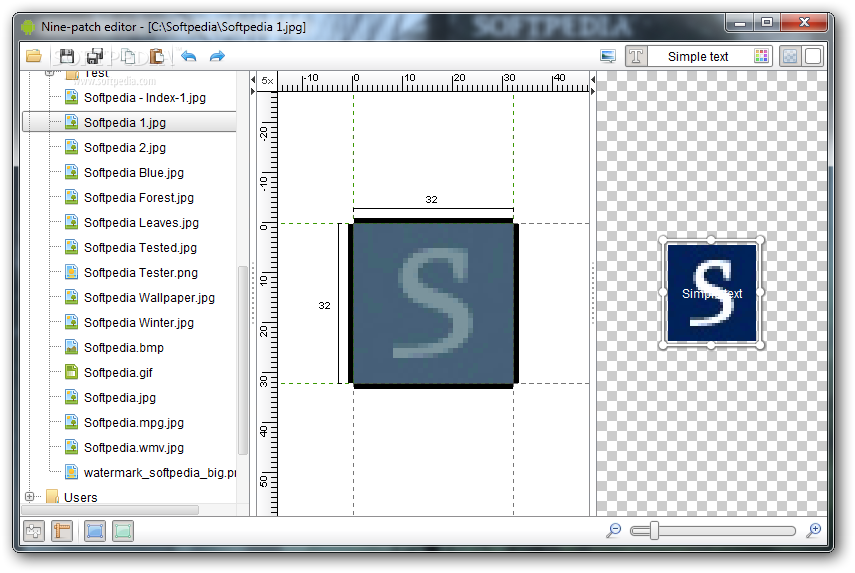Paste from clipboard toolbar icon

(157, 56)
